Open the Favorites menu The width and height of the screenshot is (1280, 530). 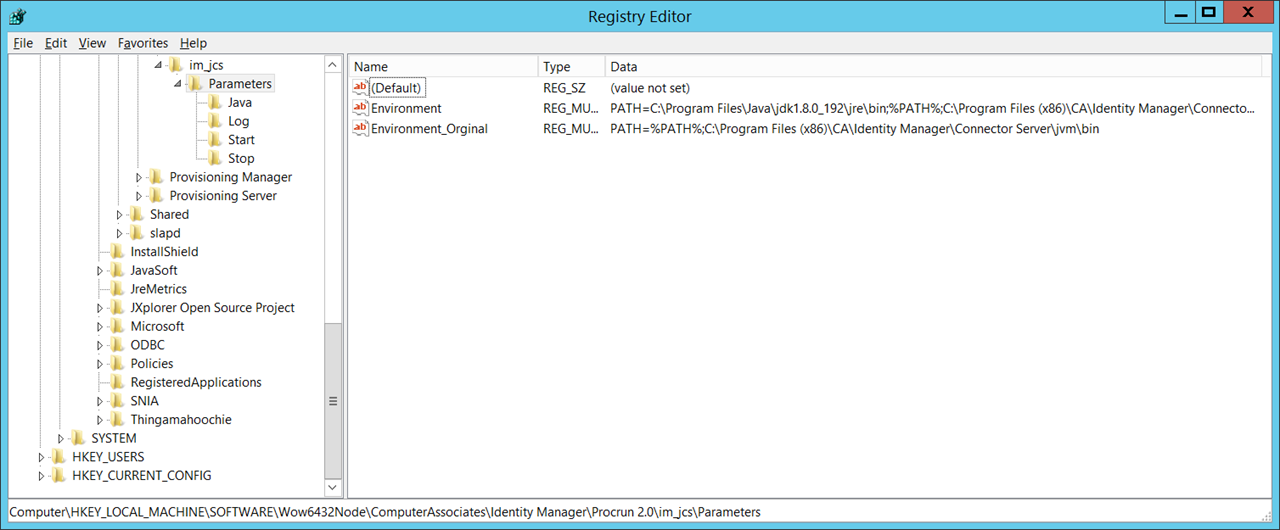click(143, 43)
